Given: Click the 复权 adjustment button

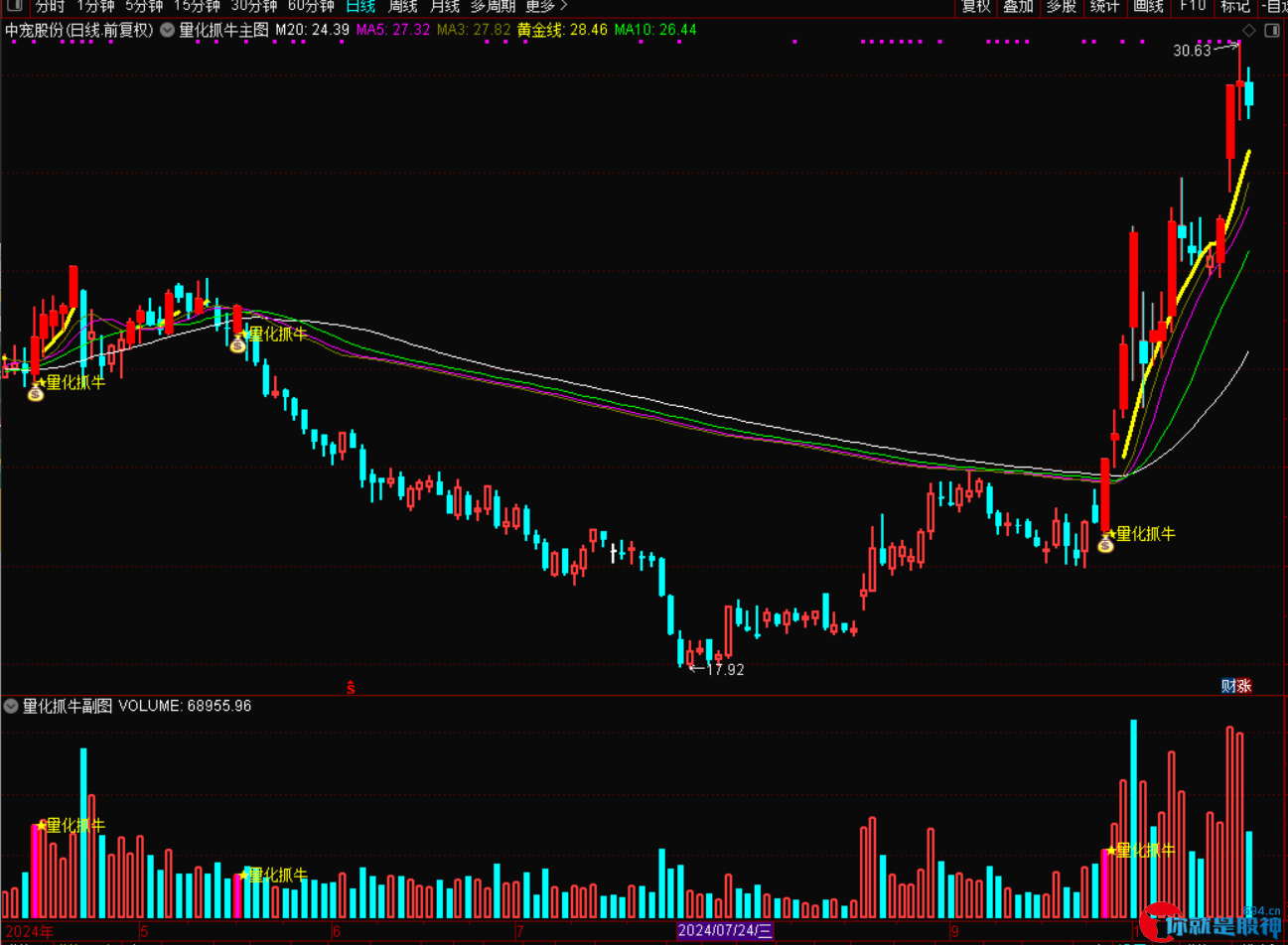Looking at the screenshot, I should point(976,6).
